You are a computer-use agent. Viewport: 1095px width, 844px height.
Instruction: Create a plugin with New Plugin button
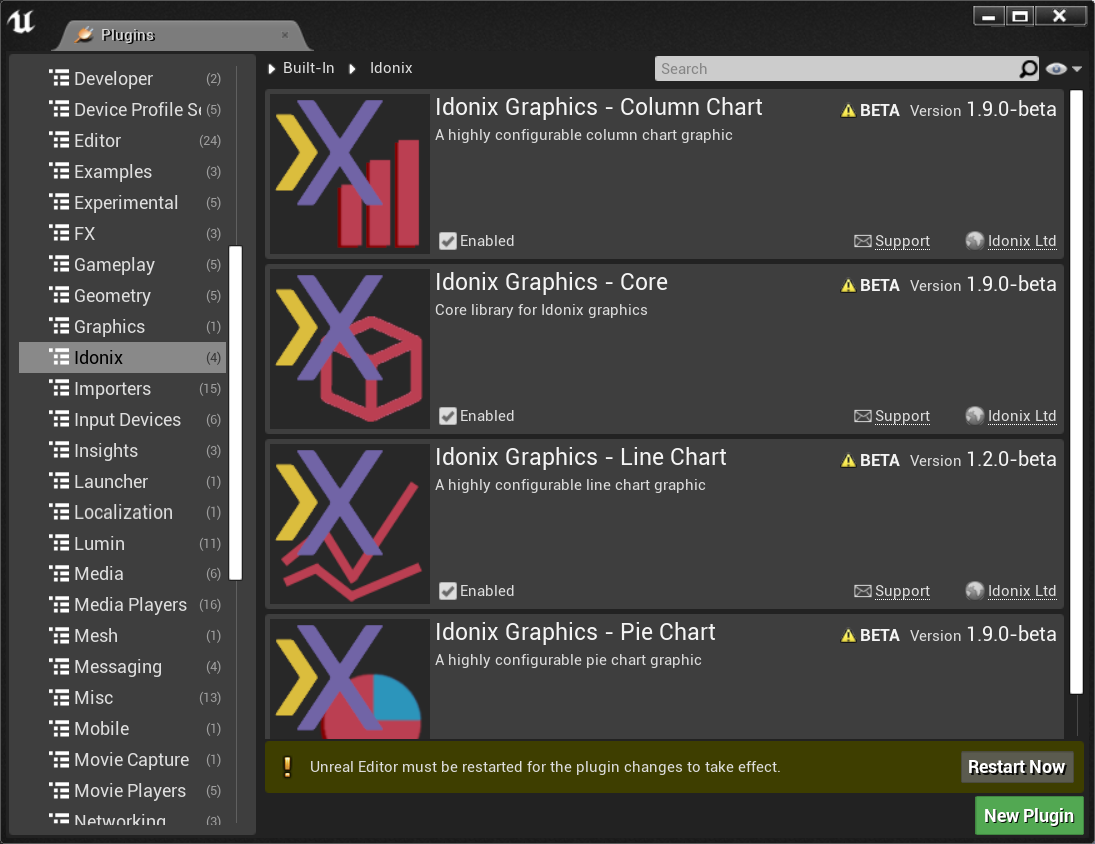1029,815
